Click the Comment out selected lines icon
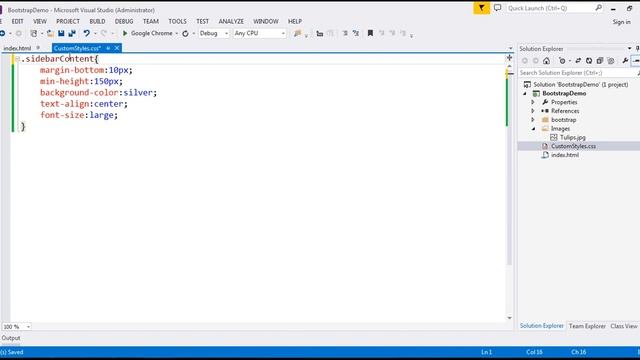 (x=345, y=33)
